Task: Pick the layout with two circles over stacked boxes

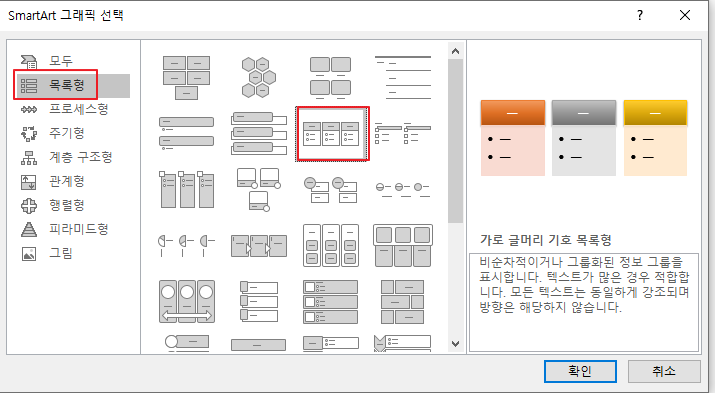Action: coord(331,190)
